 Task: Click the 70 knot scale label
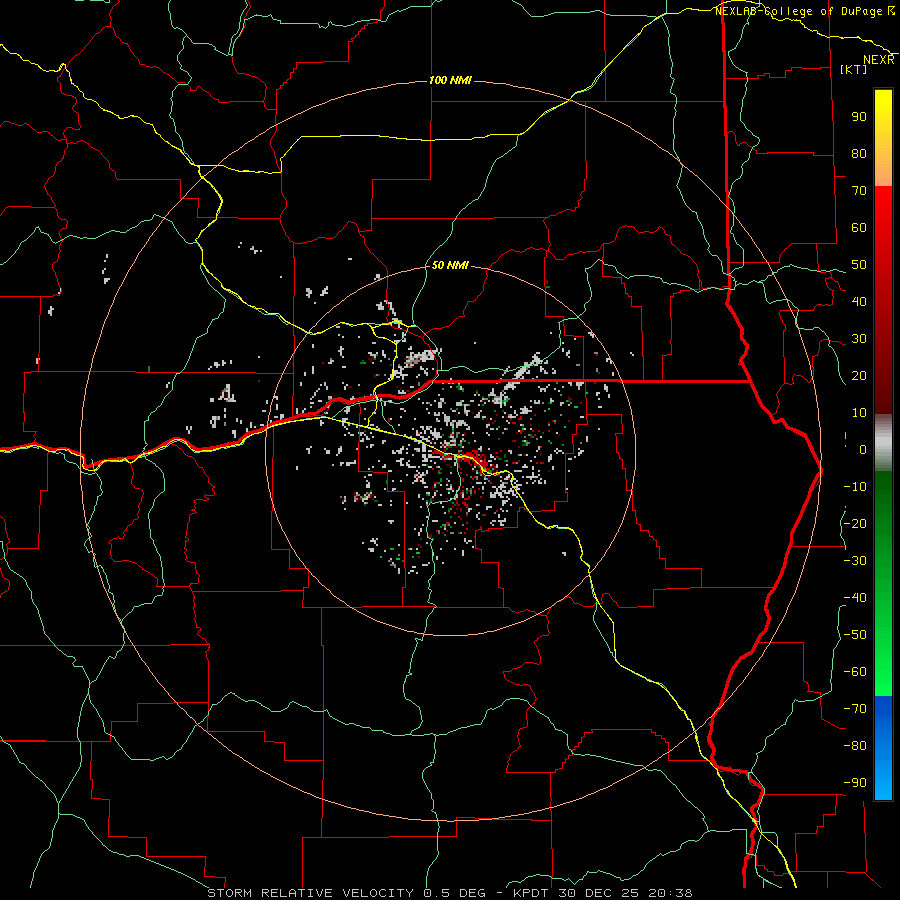click(859, 191)
